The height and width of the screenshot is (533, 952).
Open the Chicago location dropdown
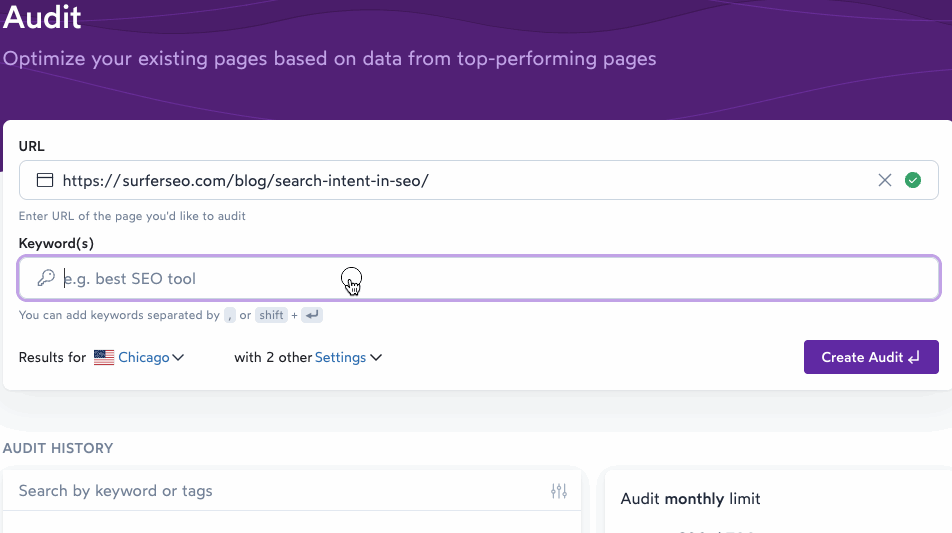point(143,357)
